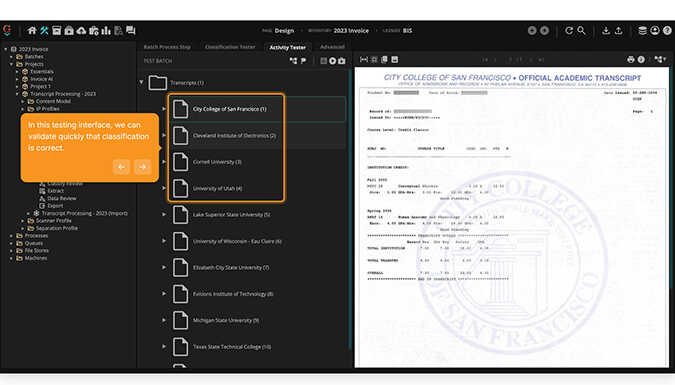Viewport: 675px width, 385px height.
Task: Click the save icon in viewer toolbar
Action: point(395,59)
